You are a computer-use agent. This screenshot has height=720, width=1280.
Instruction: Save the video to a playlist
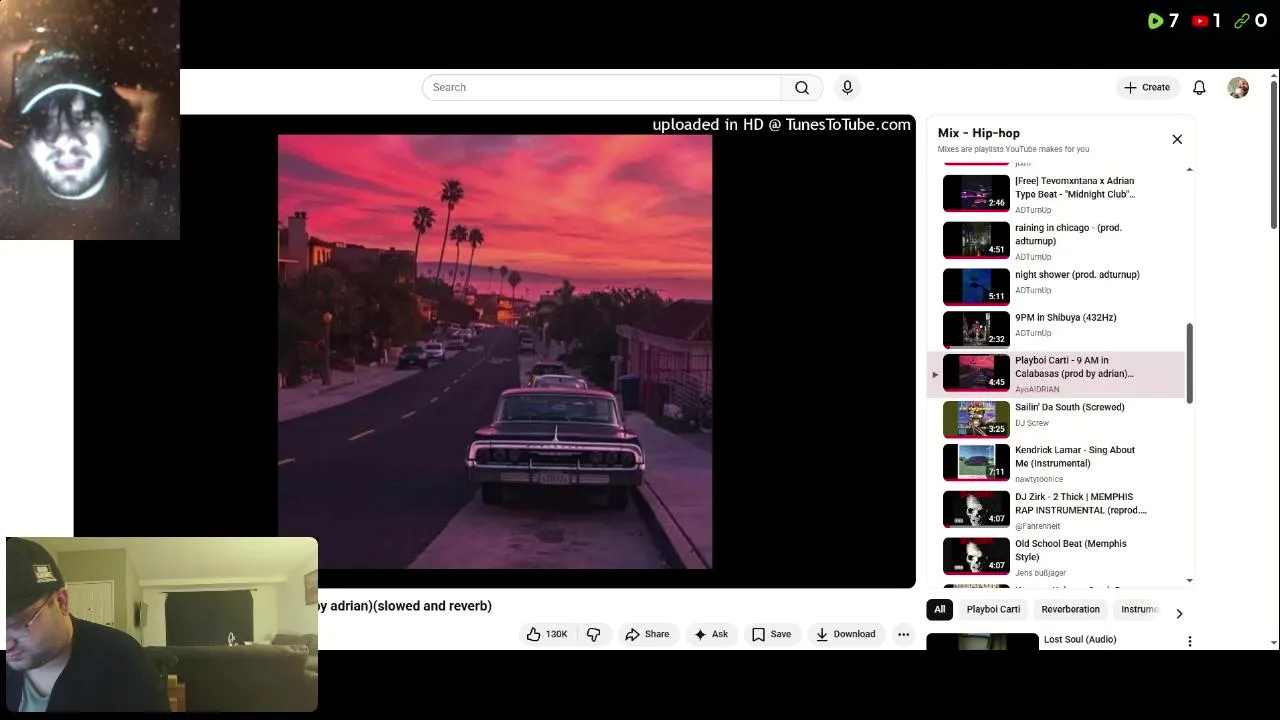coord(771,634)
